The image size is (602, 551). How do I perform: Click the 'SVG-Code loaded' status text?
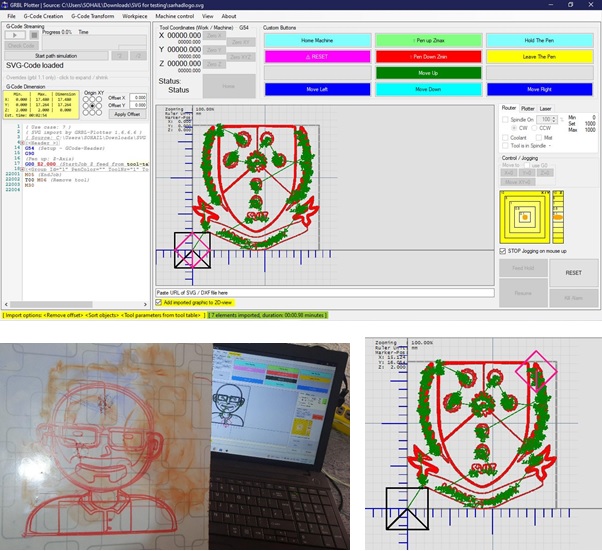click(35, 66)
